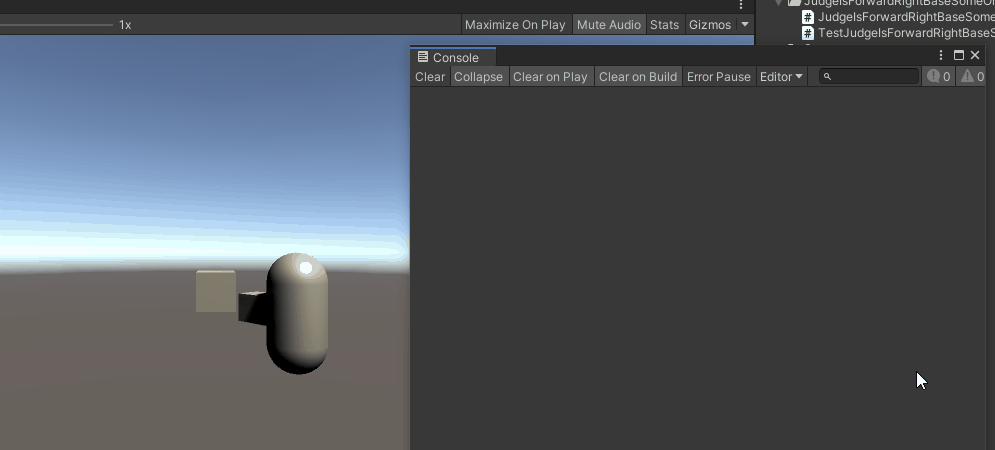Toggle the Stats overlay
This screenshot has height=450, width=995.
(664, 25)
